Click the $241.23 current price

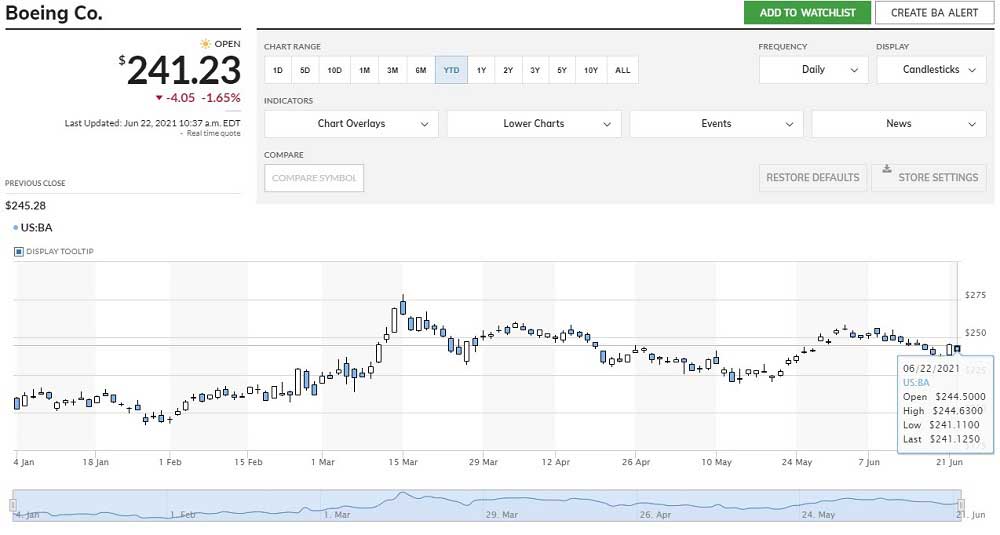(x=180, y=70)
